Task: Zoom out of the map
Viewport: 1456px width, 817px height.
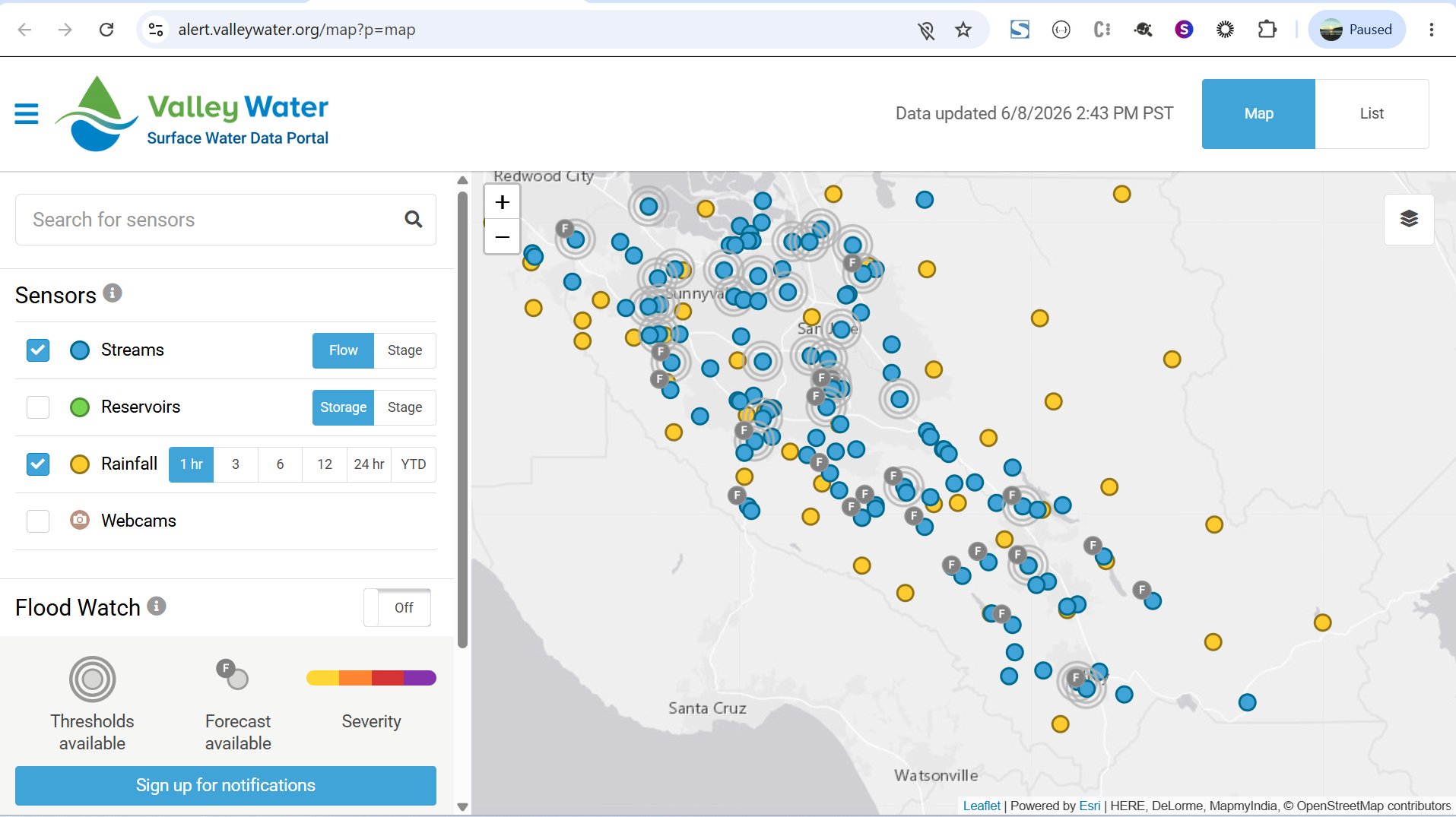Action: click(x=502, y=236)
